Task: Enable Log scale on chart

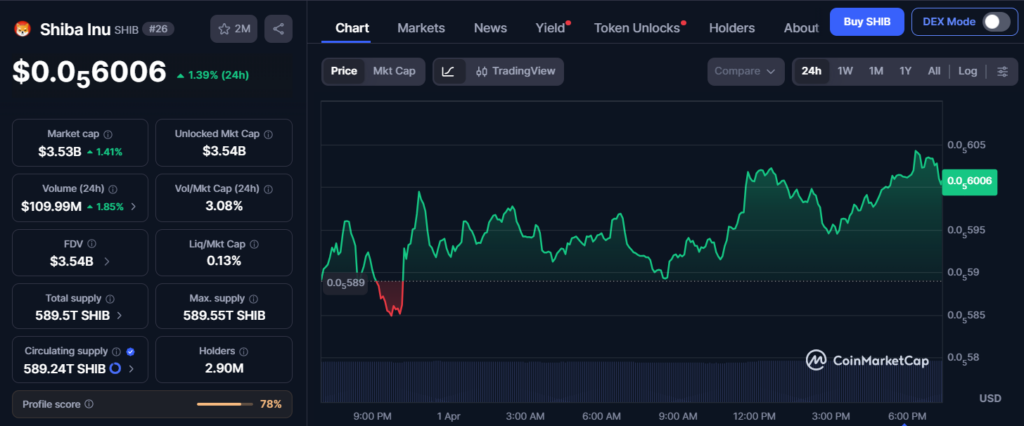Action: pos(967,71)
